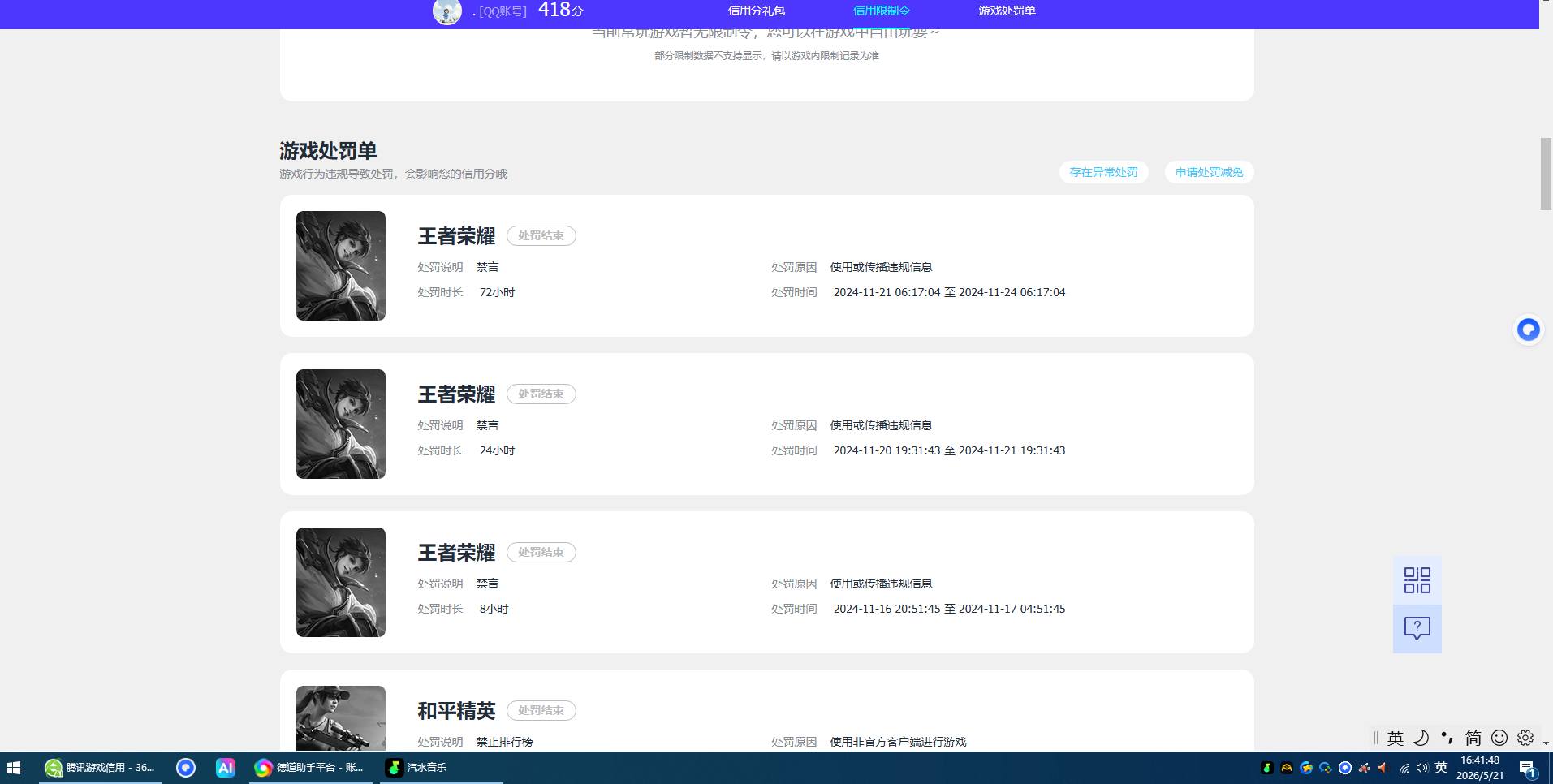The width and height of the screenshot is (1553, 784).
Task: Click the blue-yellow browser tray icon
Action: click(1306, 768)
